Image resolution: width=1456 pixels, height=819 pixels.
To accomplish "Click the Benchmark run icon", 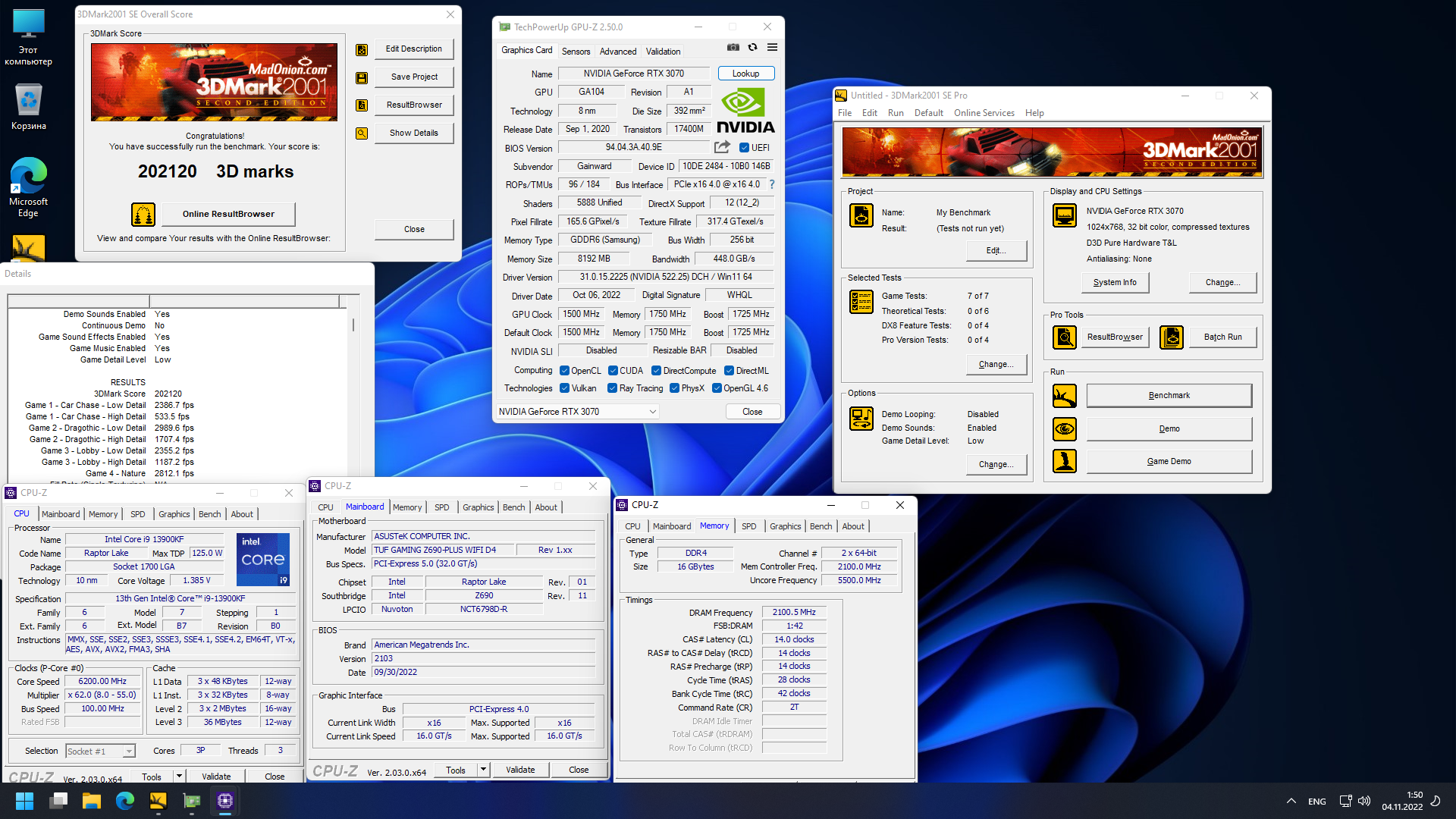I will point(1065,396).
